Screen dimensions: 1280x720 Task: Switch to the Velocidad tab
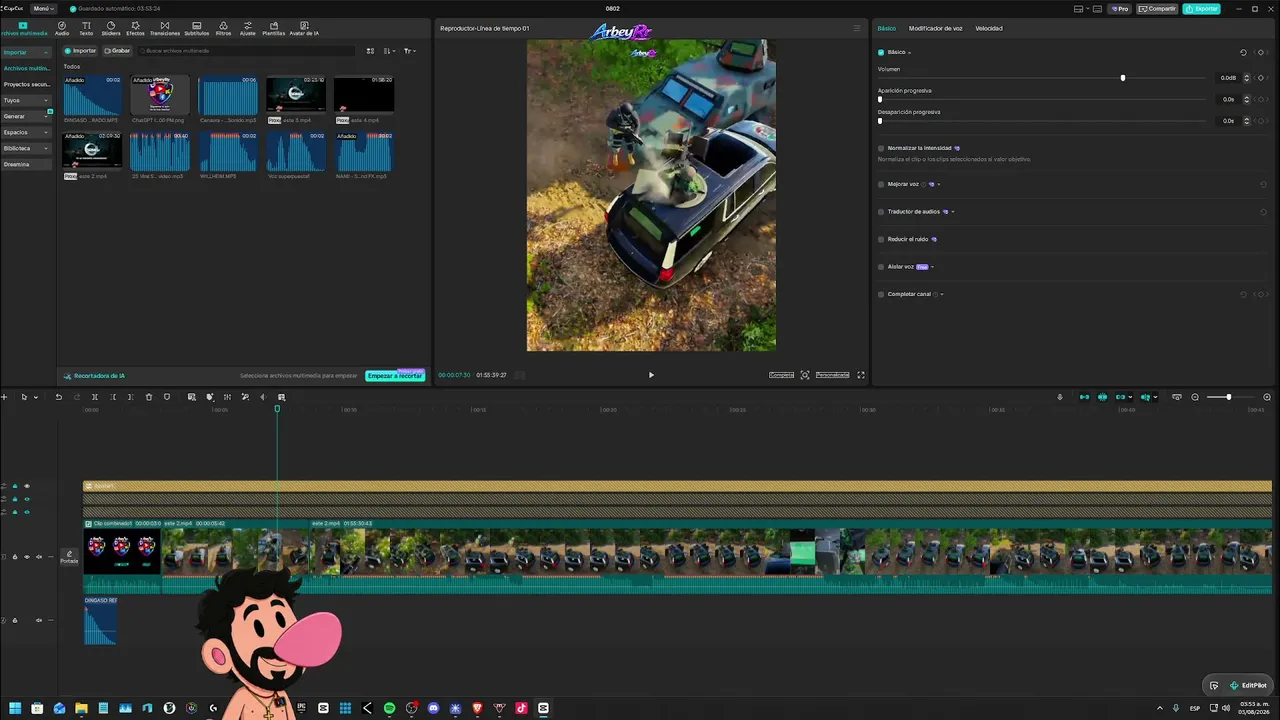tap(989, 28)
